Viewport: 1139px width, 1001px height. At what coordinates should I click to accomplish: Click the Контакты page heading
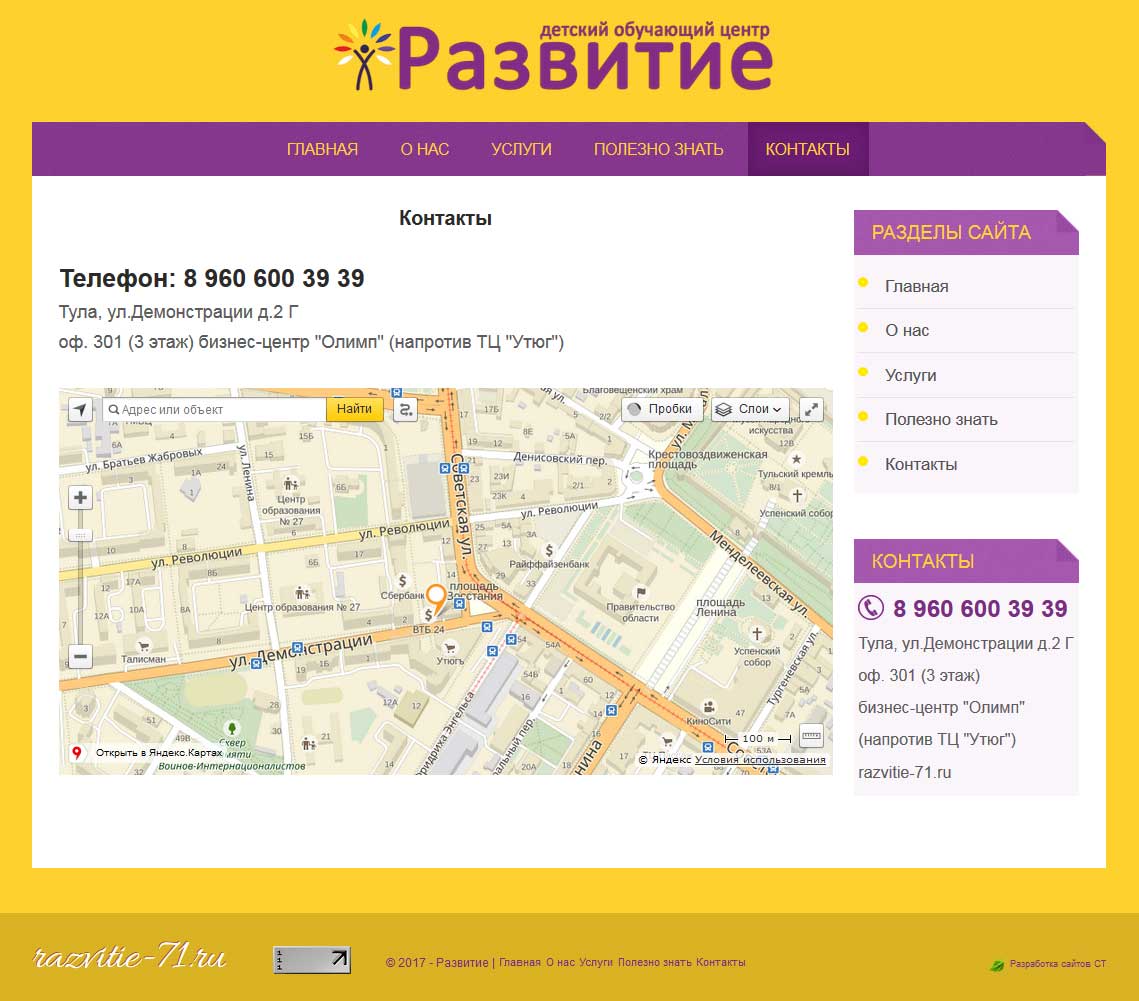coord(445,218)
